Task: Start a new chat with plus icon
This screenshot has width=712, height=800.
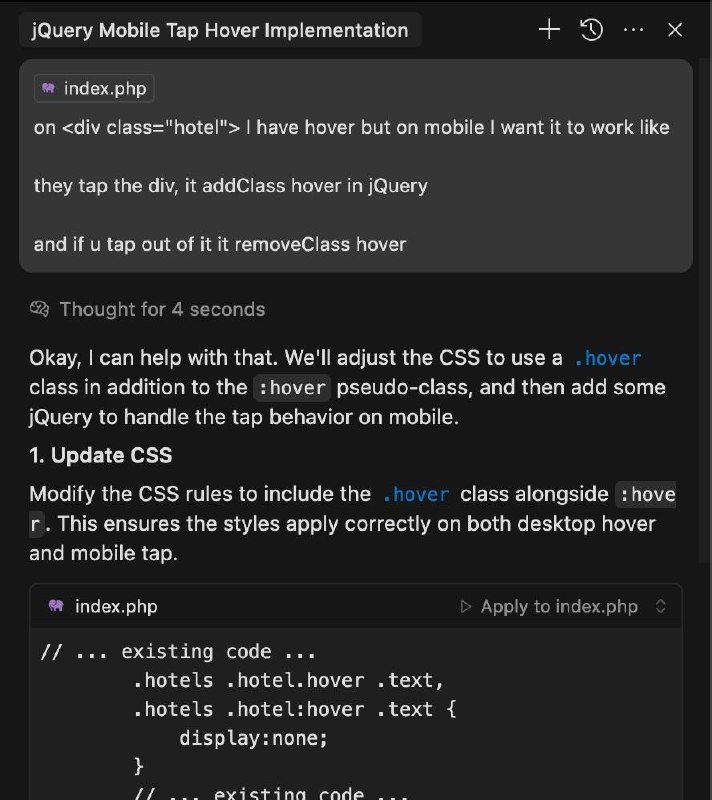Action: tap(549, 30)
